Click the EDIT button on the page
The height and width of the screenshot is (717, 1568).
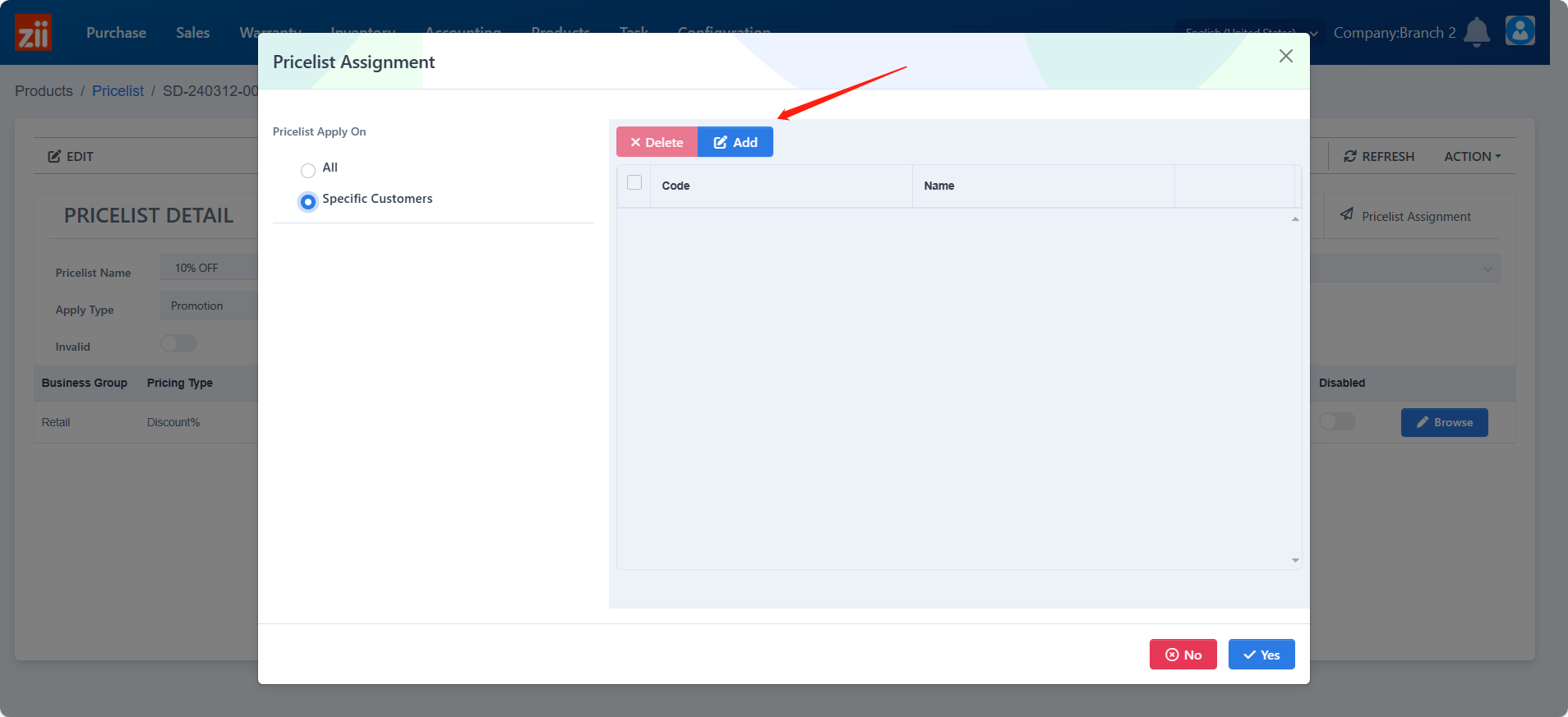tap(71, 156)
